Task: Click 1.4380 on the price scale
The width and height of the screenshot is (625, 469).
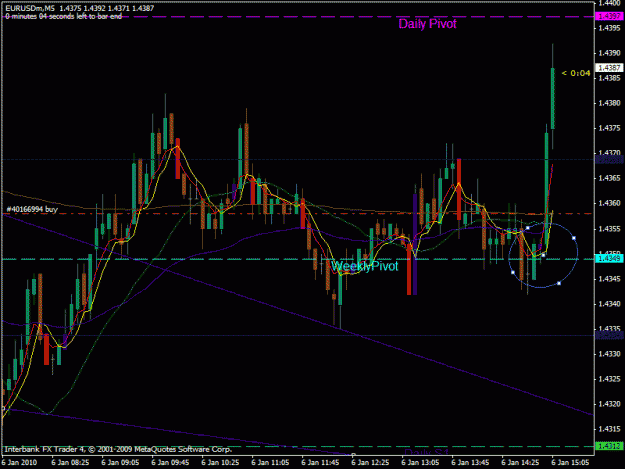Action: (609, 103)
